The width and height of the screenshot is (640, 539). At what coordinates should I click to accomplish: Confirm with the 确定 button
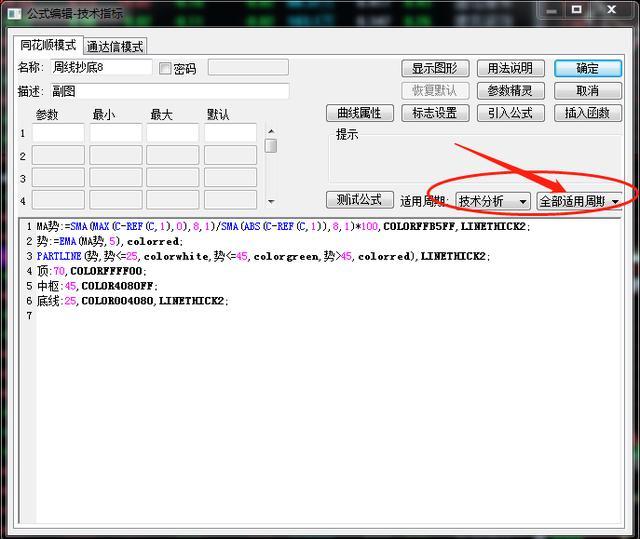[588, 68]
